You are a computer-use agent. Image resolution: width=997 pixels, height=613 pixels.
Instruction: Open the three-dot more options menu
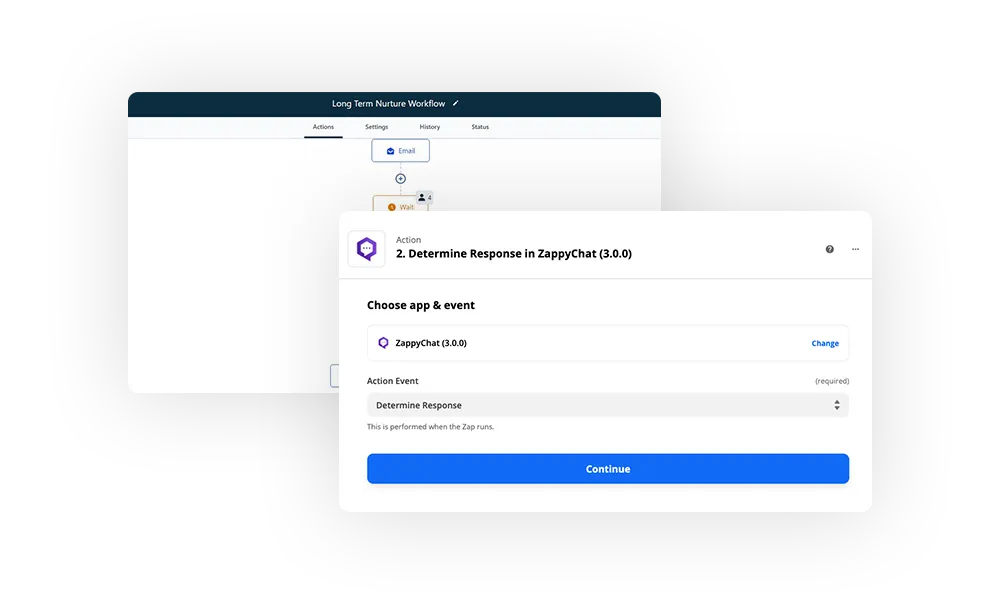click(x=855, y=249)
